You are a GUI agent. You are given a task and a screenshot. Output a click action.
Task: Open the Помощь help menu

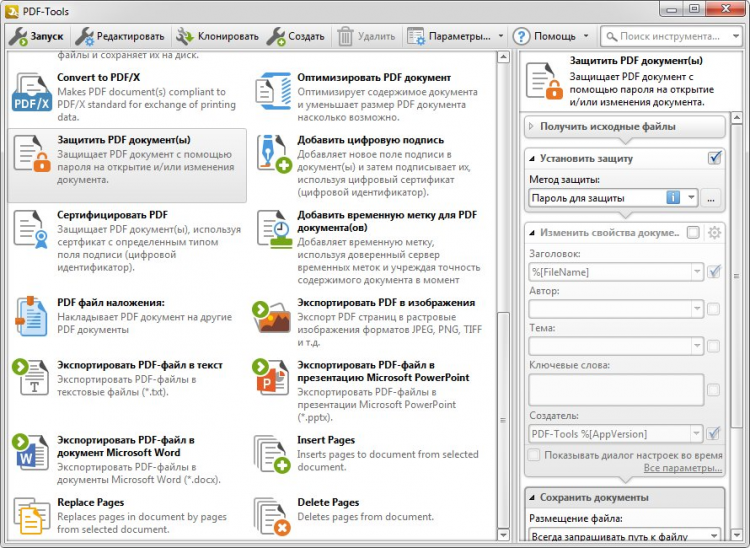click(x=551, y=36)
